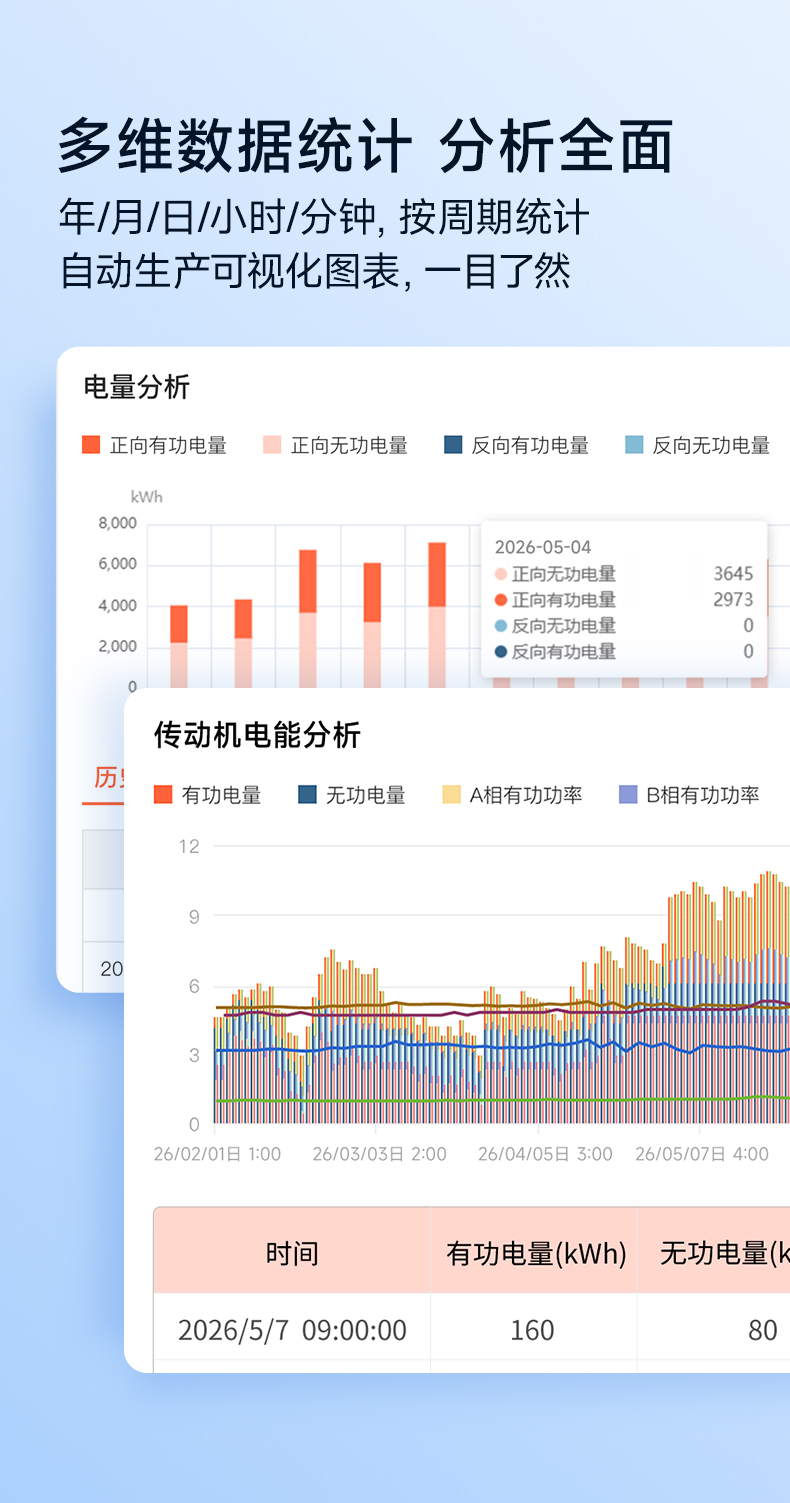Click the 26/03/03日 2:00 axis label
790x1503 pixels.
[x=379, y=1154]
